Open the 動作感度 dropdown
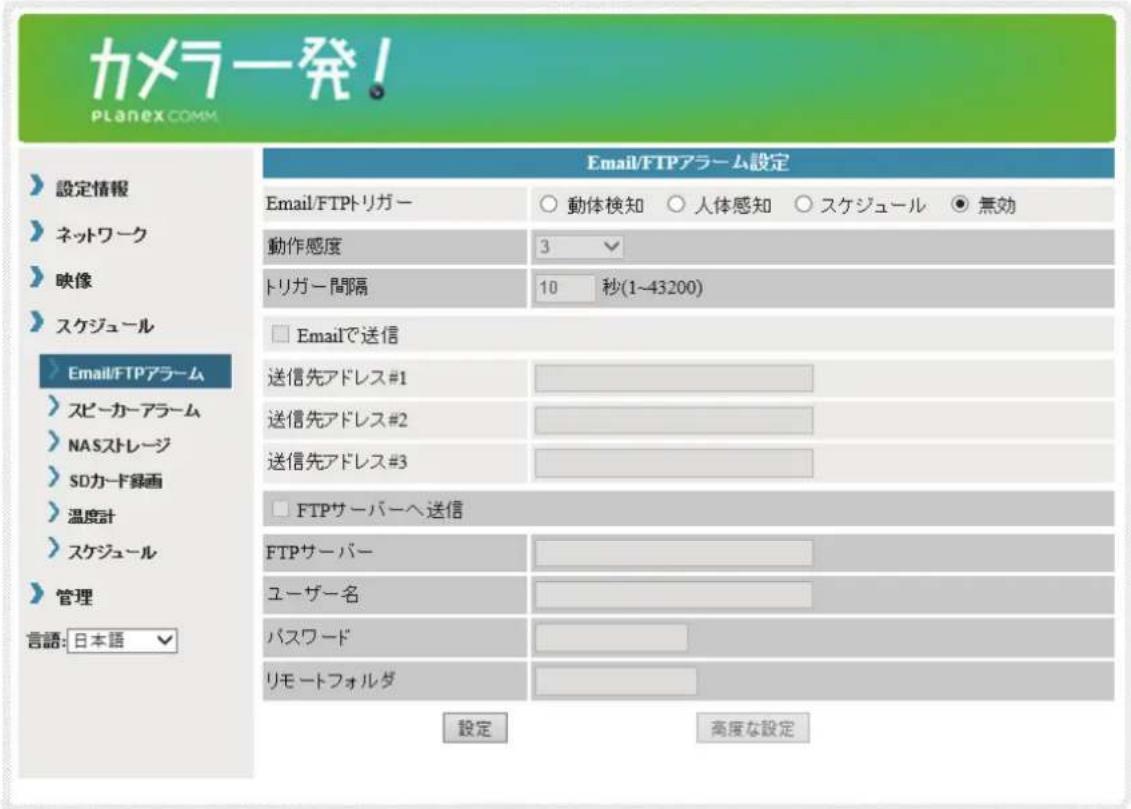 pos(578,247)
